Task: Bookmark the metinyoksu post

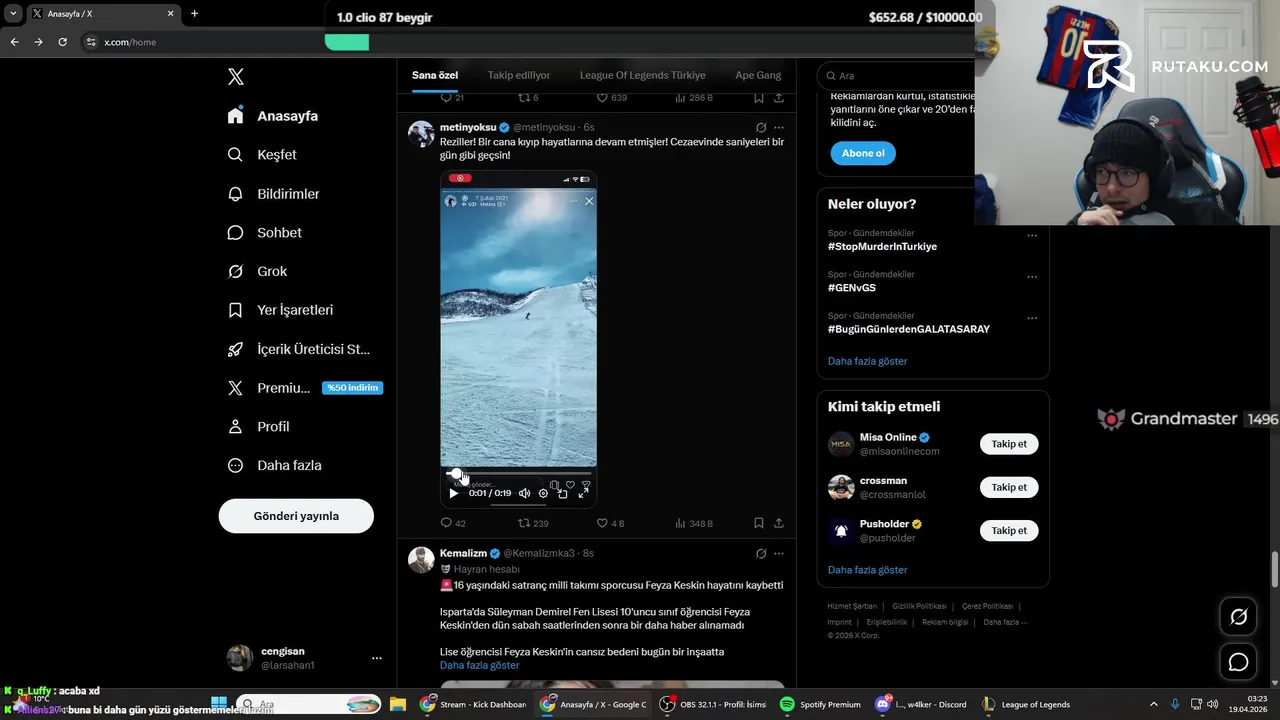Action: (759, 523)
